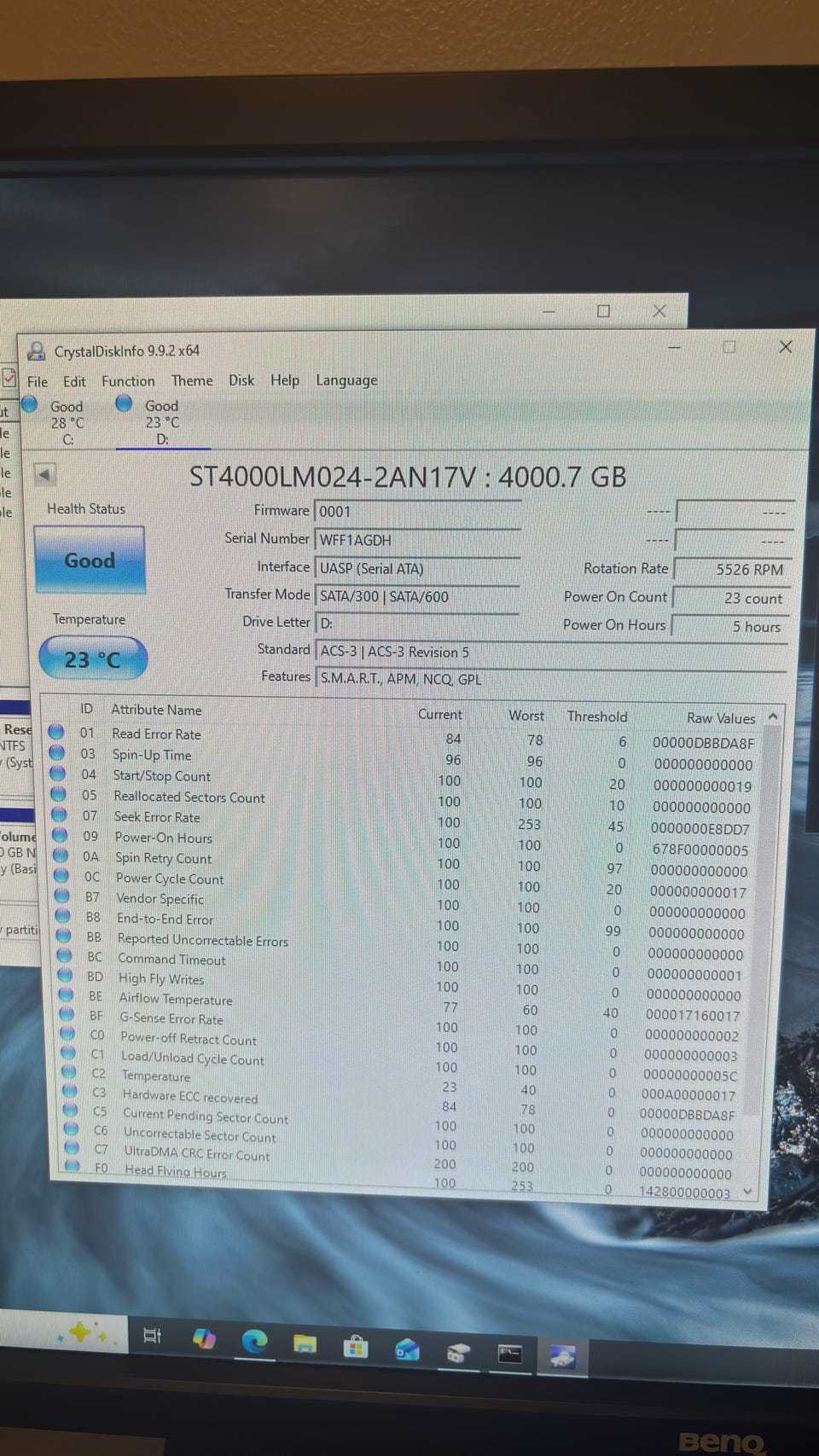Open File Explorer from the taskbar
Screen dimensions: 819x1456
point(305,1344)
